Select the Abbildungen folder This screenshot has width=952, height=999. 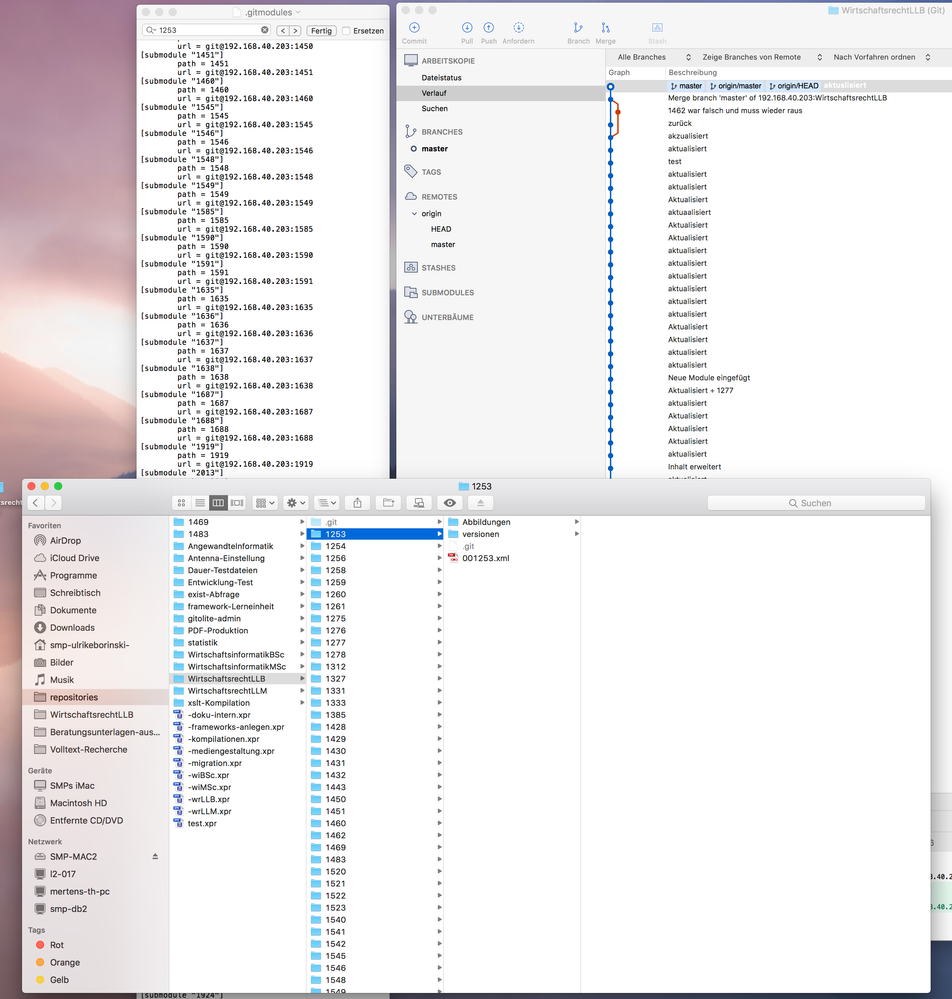(486, 522)
